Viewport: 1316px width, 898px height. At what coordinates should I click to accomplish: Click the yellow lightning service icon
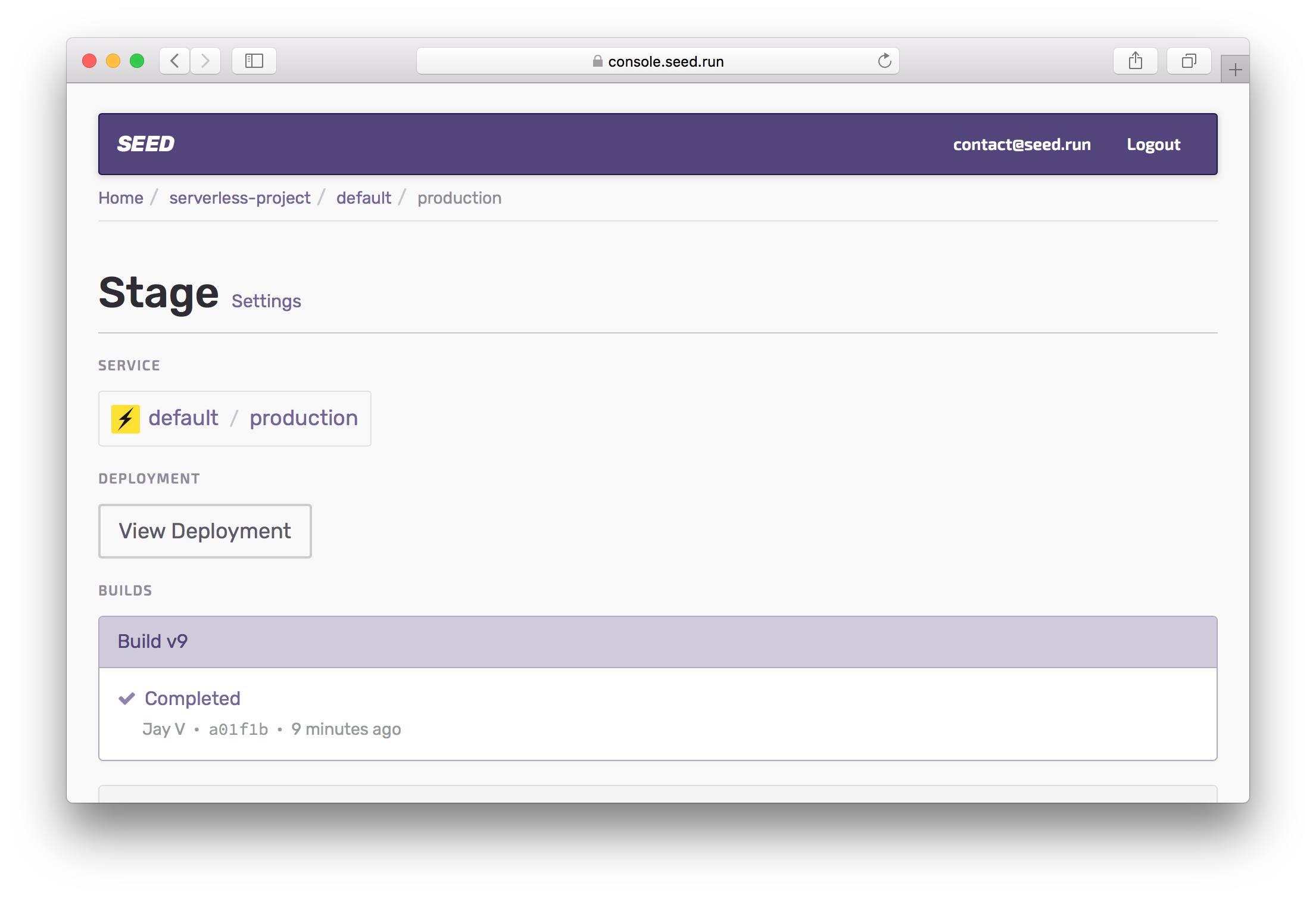click(x=126, y=419)
